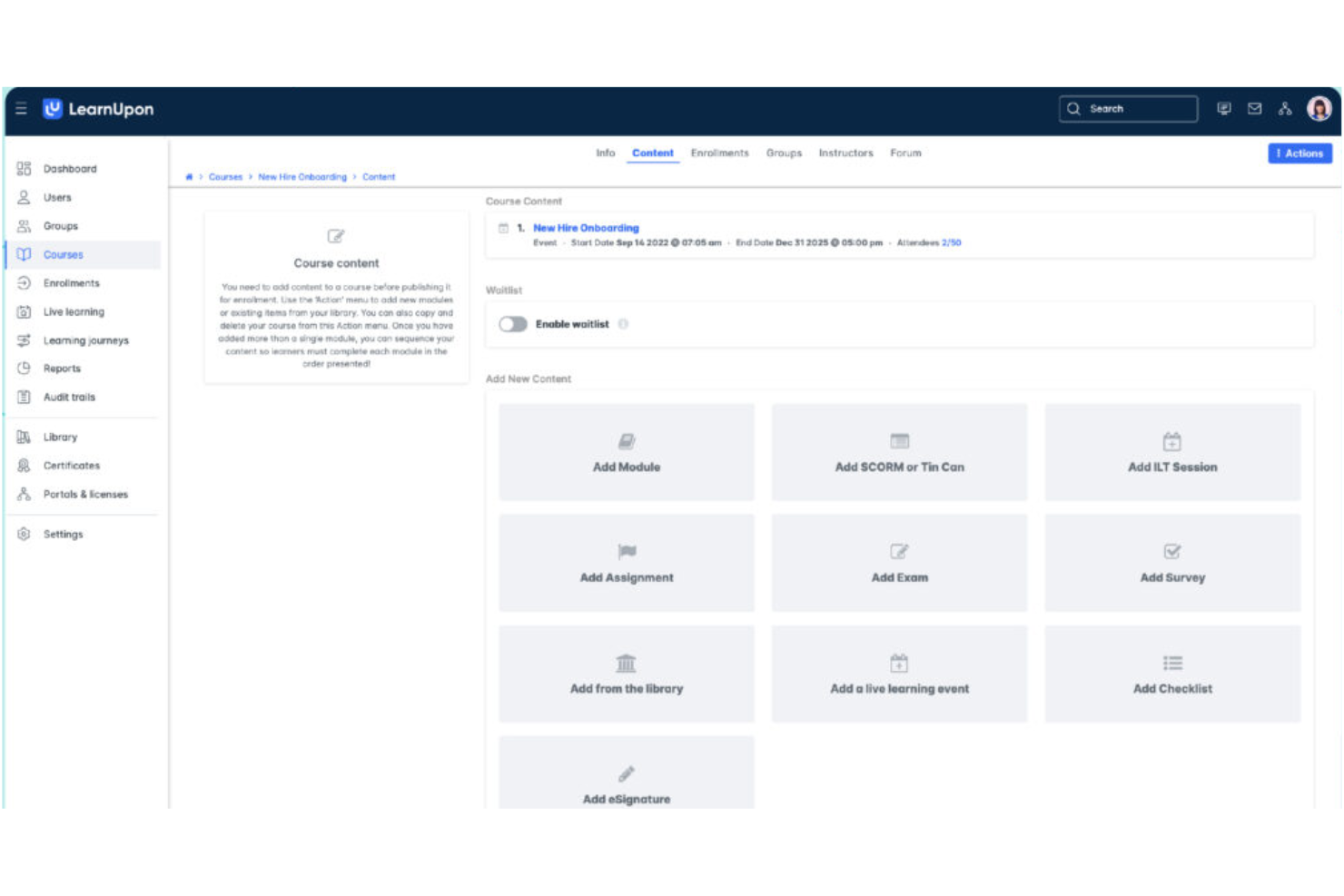Viewport: 1344px width, 896px height.
Task: Toggle the hamburger menu icon top left
Action: point(20,109)
